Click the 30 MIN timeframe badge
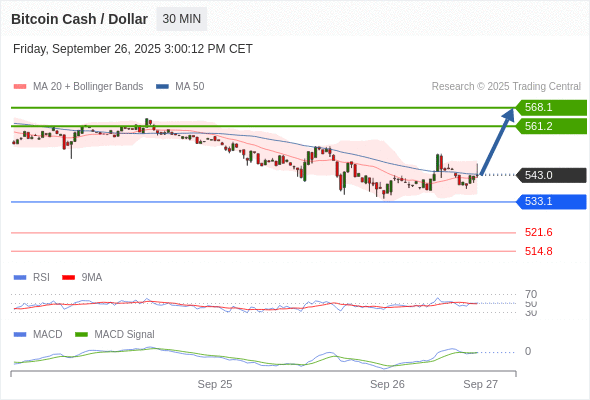This screenshot has width=590, height=400. (181, 19)
